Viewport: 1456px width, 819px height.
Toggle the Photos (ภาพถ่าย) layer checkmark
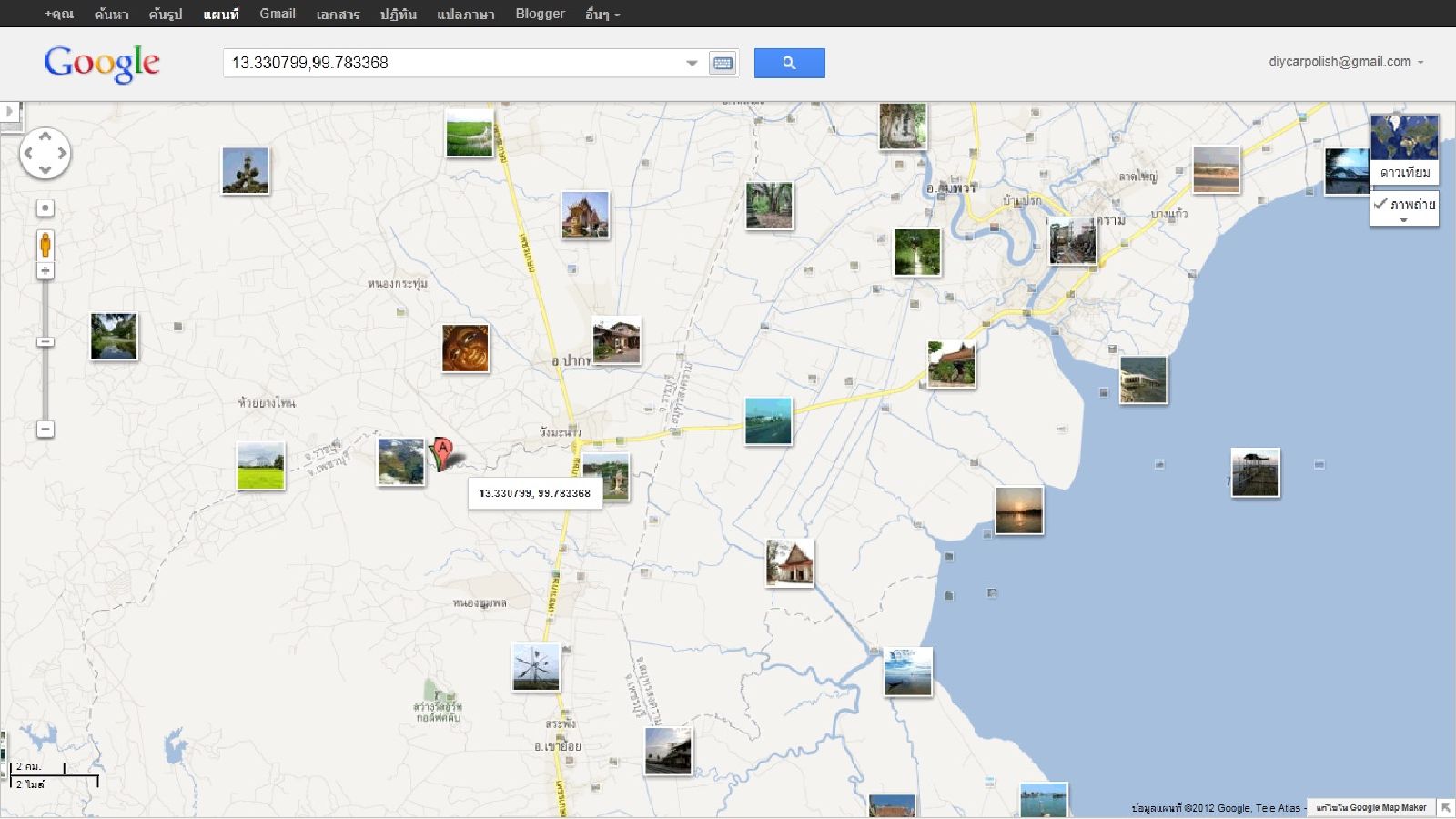(1404, 205)
